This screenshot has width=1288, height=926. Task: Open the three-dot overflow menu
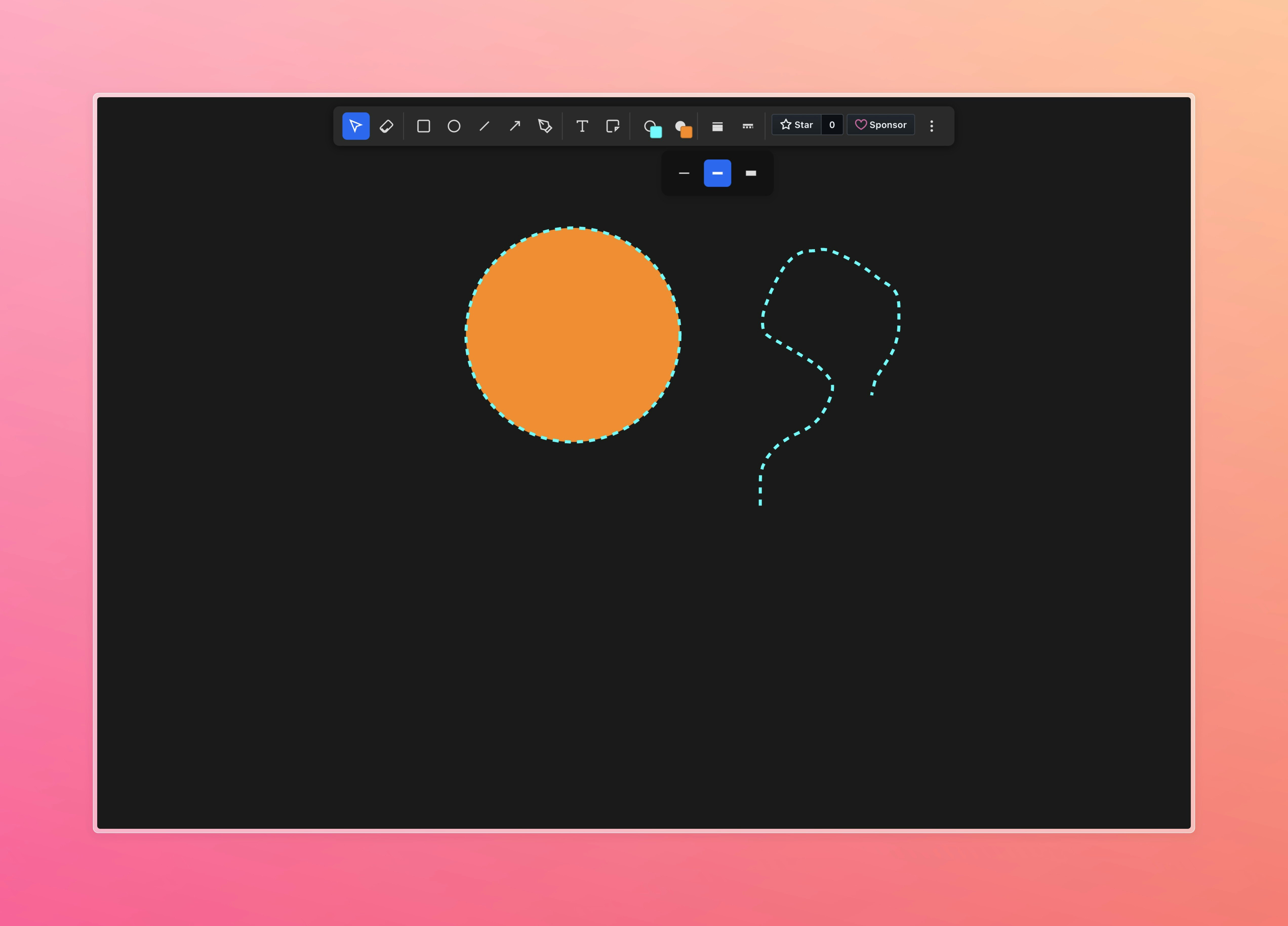[932, 126]
